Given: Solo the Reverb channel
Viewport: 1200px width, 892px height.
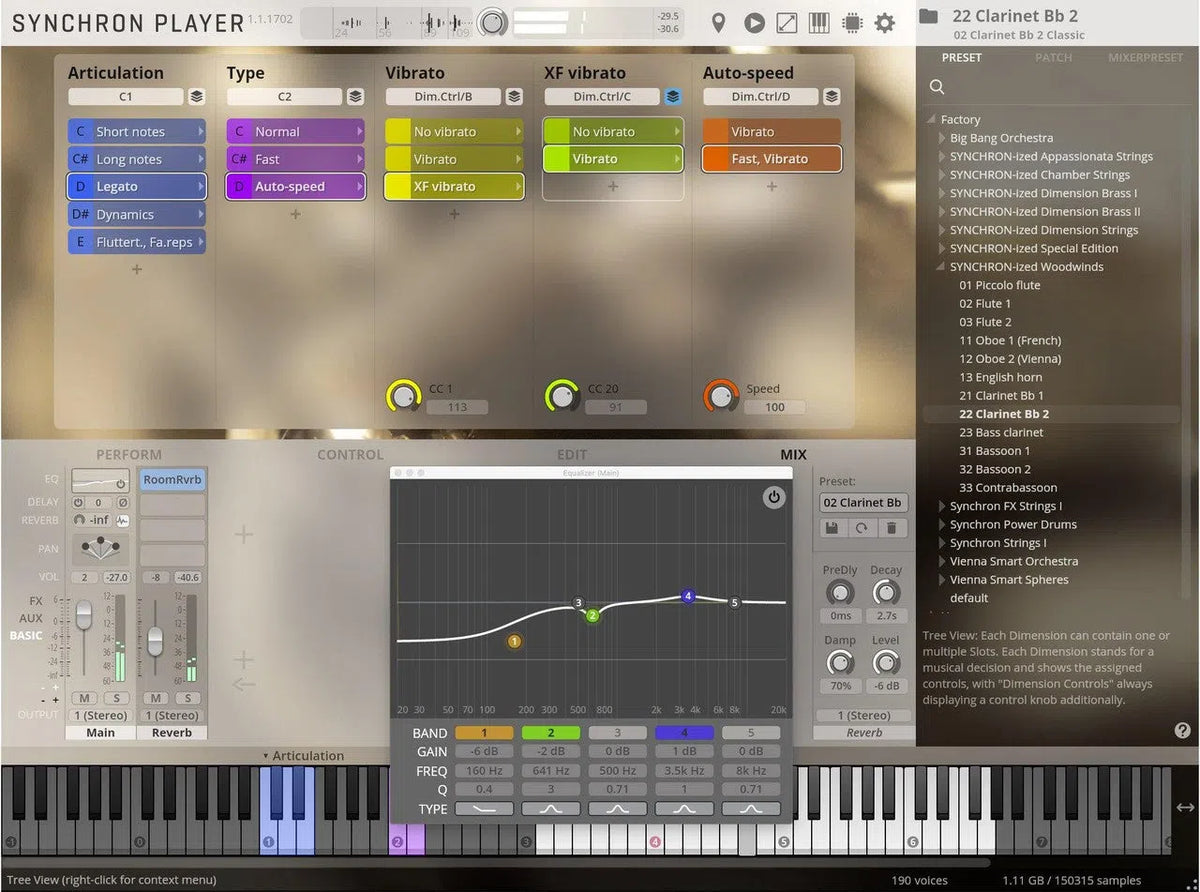Looking at the screenshot, I should 187,698.
